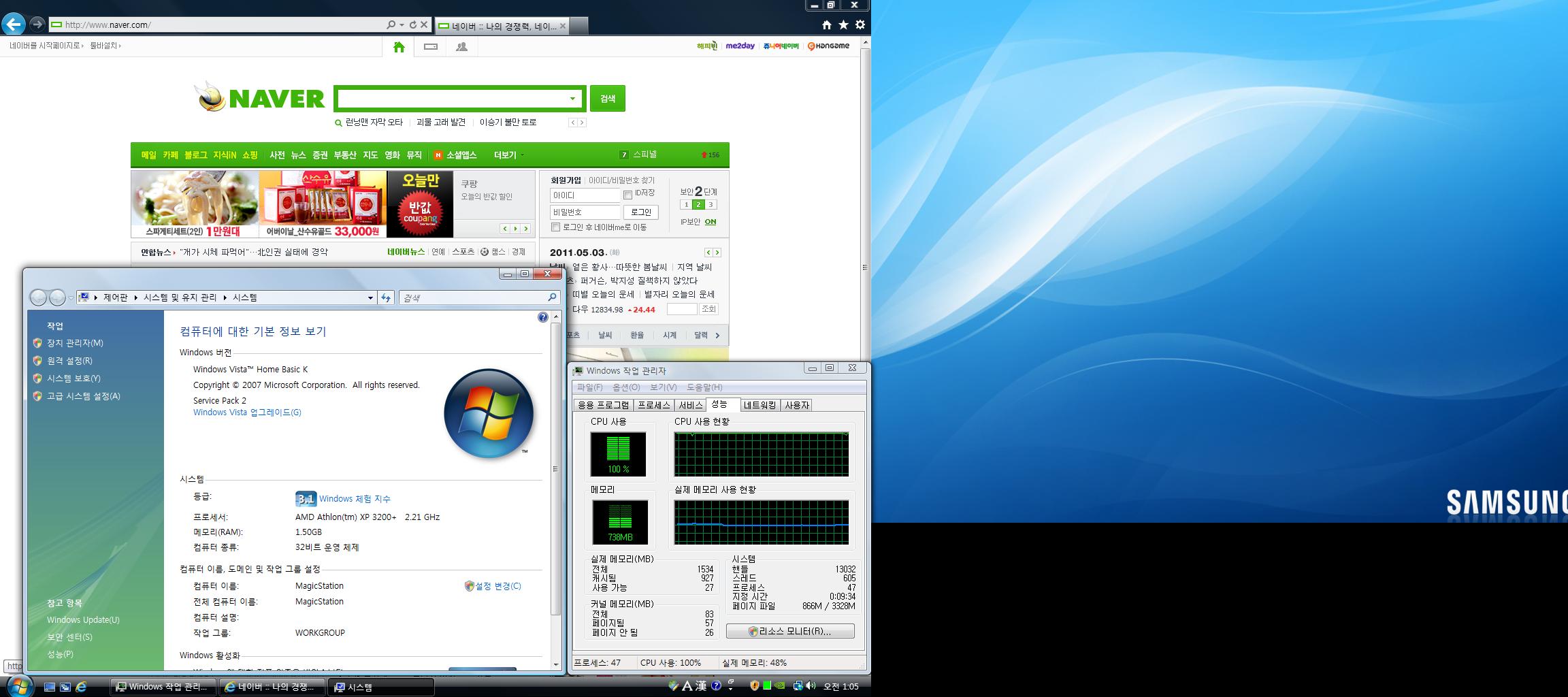Click Windows 체험 지수 link

pos(355,499)
